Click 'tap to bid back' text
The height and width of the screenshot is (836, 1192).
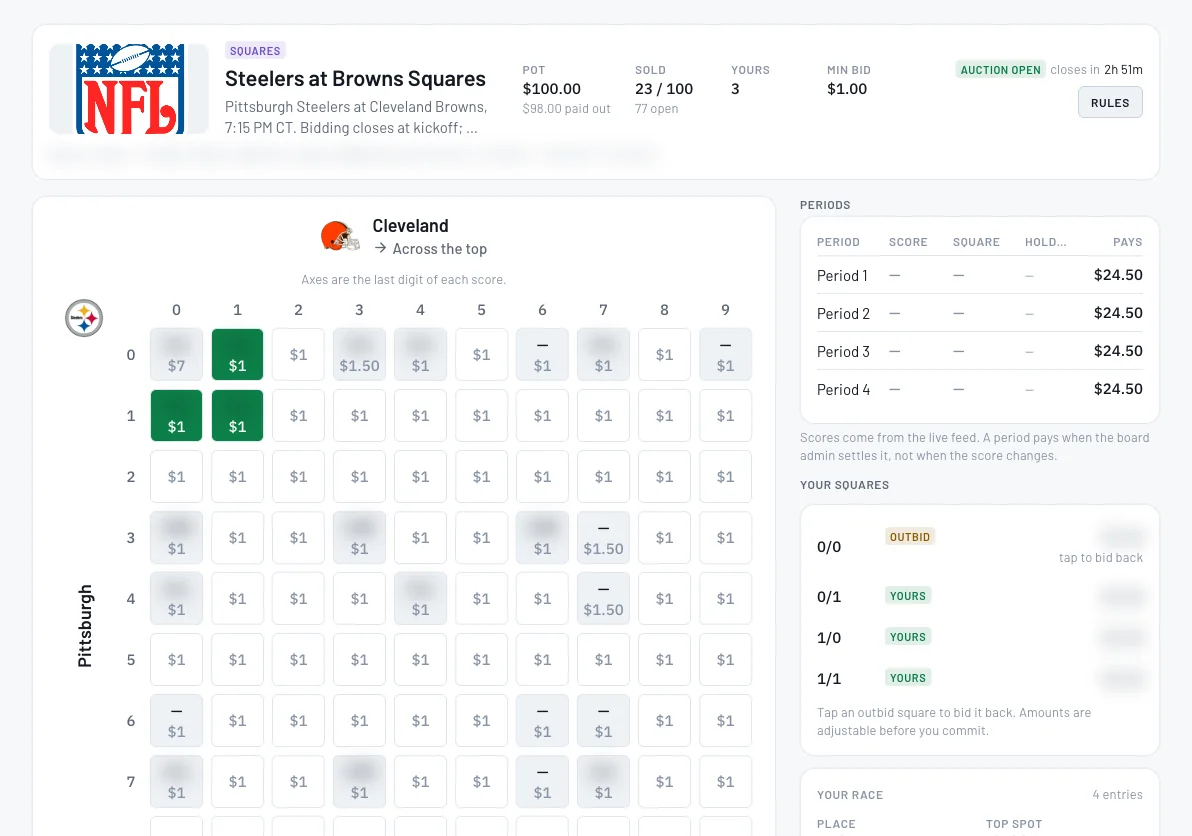pos(1101,558)
